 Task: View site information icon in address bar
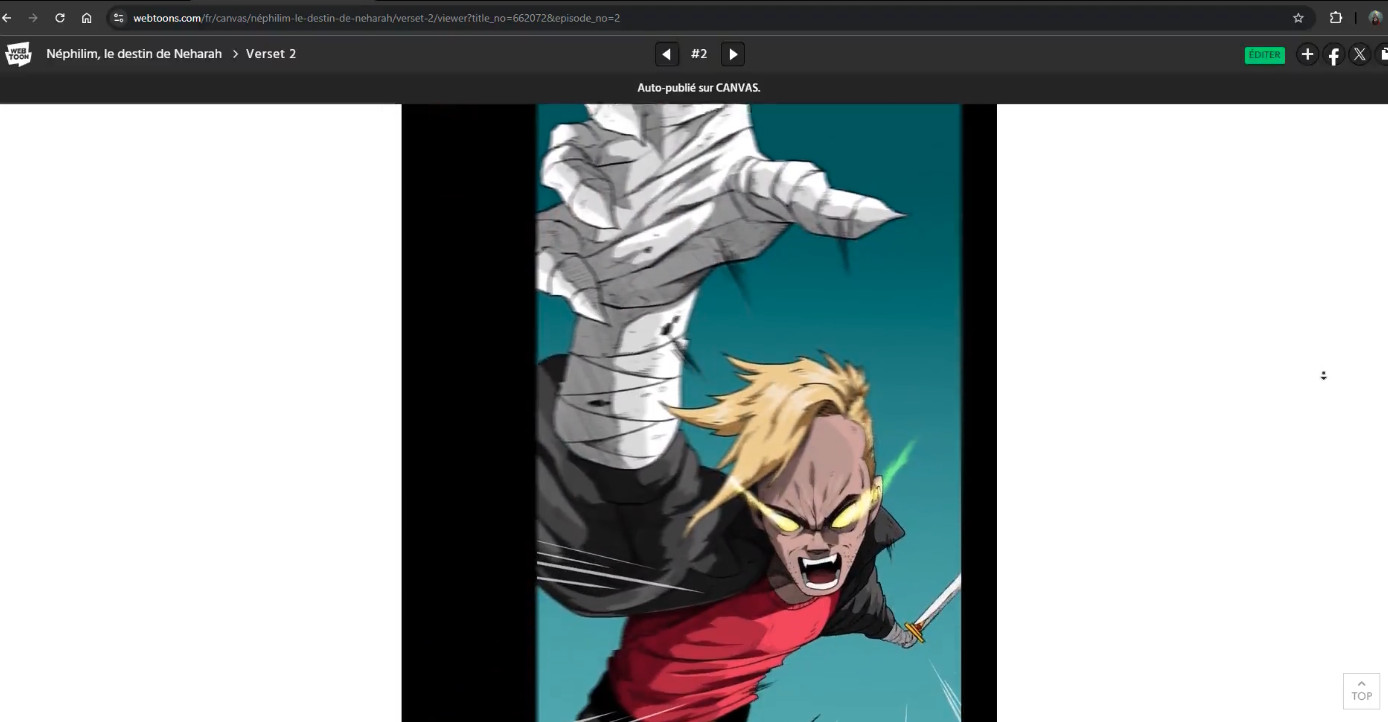pos(119,18)
